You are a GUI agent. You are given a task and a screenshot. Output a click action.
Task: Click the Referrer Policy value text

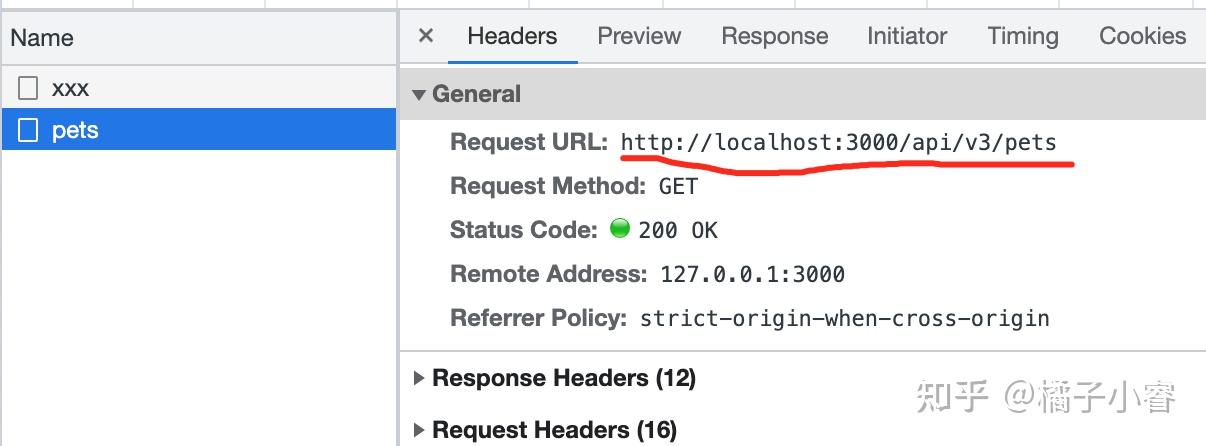click(x=845, y=319)
